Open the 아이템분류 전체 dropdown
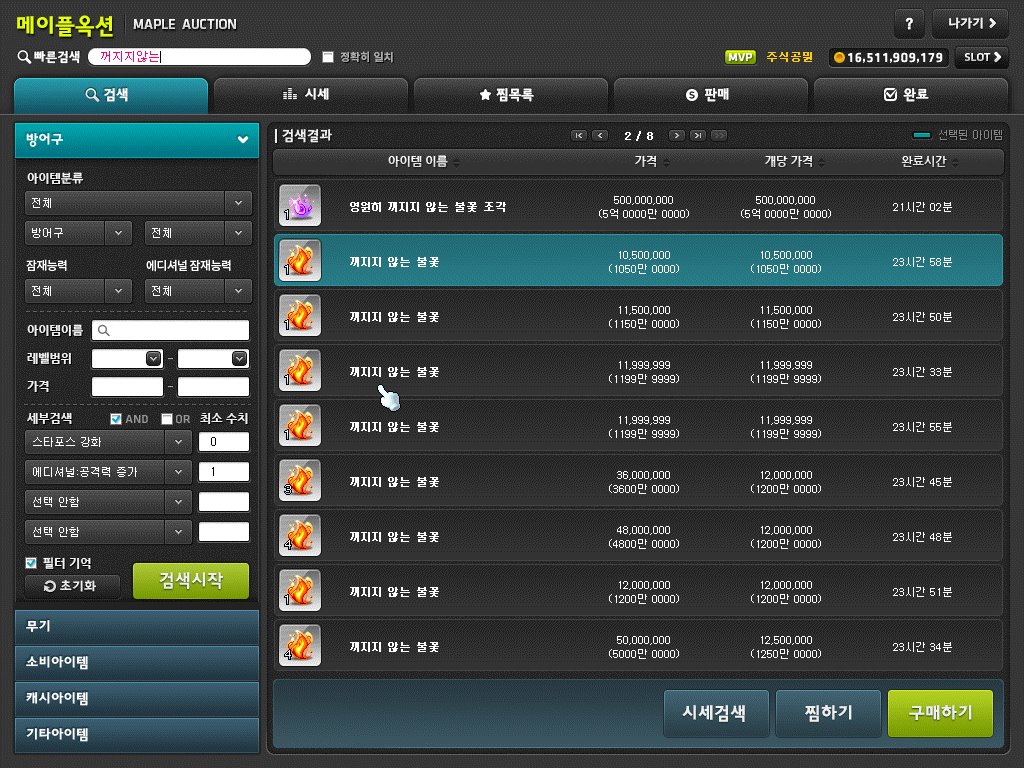 138,203
